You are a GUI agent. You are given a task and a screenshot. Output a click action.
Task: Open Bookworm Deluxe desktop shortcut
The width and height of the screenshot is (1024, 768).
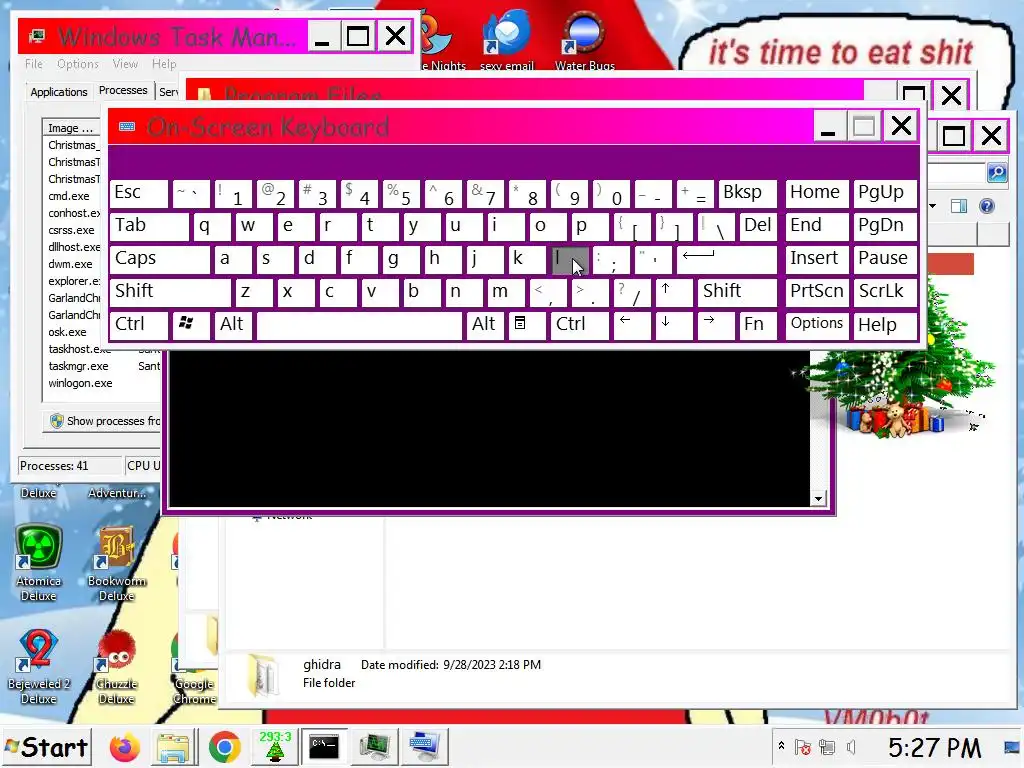click(117, 563)
